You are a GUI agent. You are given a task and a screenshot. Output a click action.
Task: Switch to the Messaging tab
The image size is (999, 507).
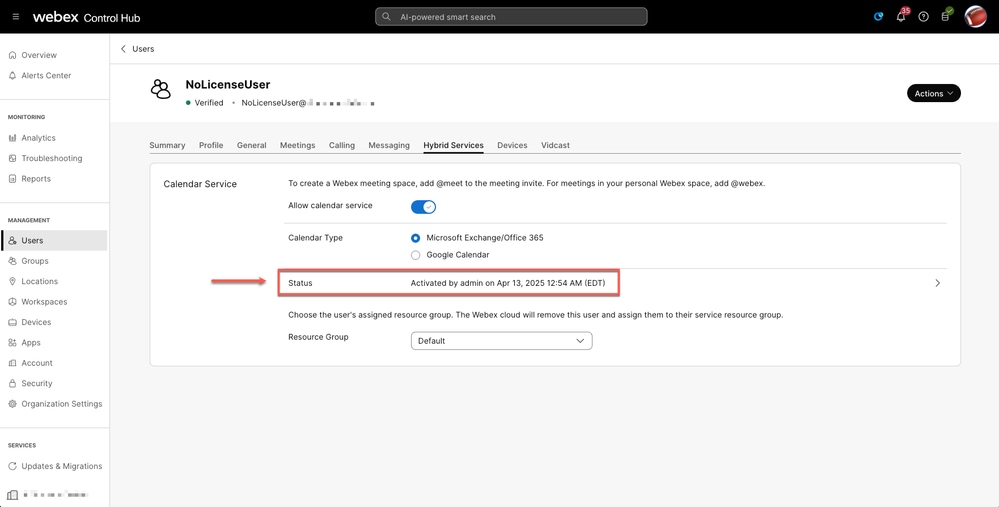click(389, 145)
